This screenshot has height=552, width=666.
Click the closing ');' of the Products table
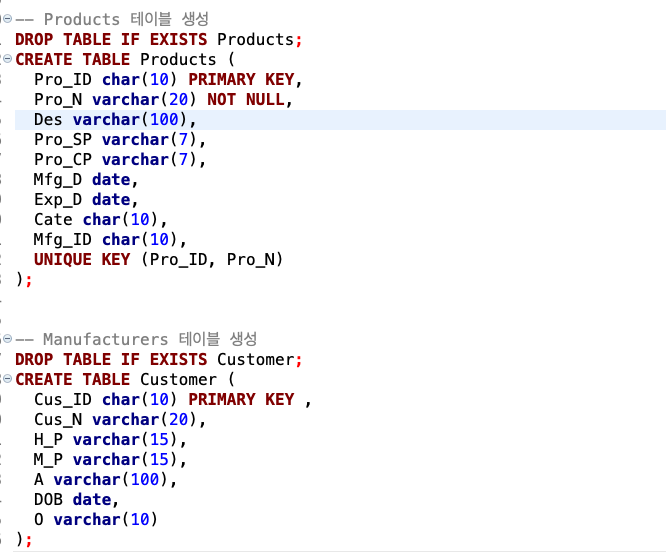pos(23,280)
